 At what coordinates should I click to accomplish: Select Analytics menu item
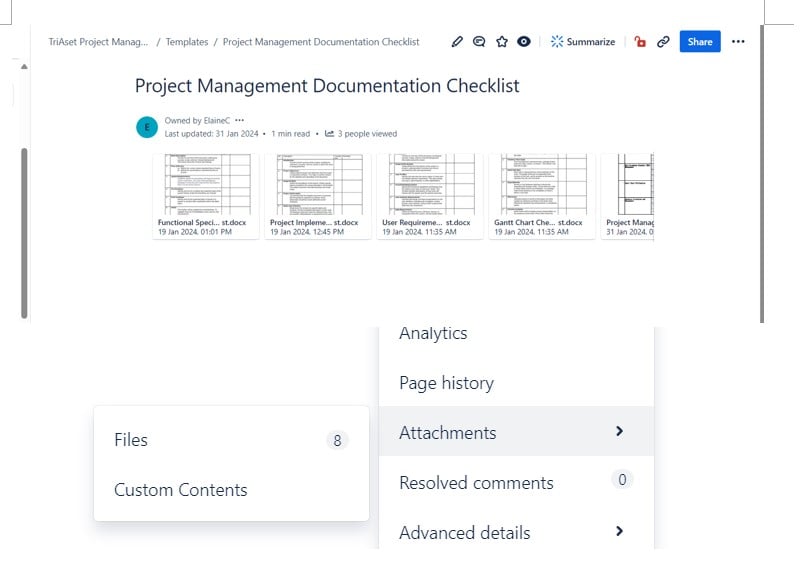tap(516, 333)
